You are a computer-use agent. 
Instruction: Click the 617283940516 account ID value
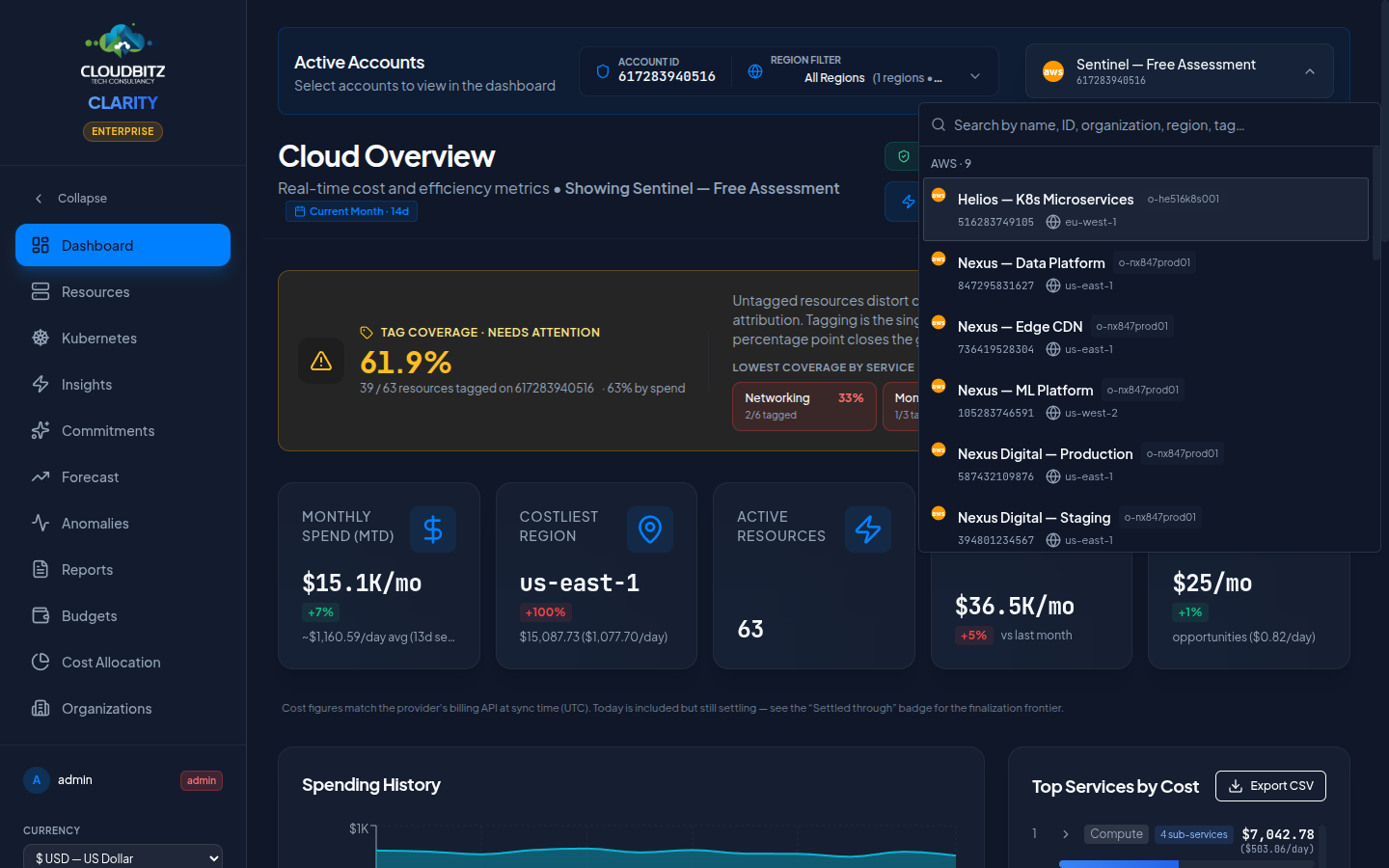667,76
